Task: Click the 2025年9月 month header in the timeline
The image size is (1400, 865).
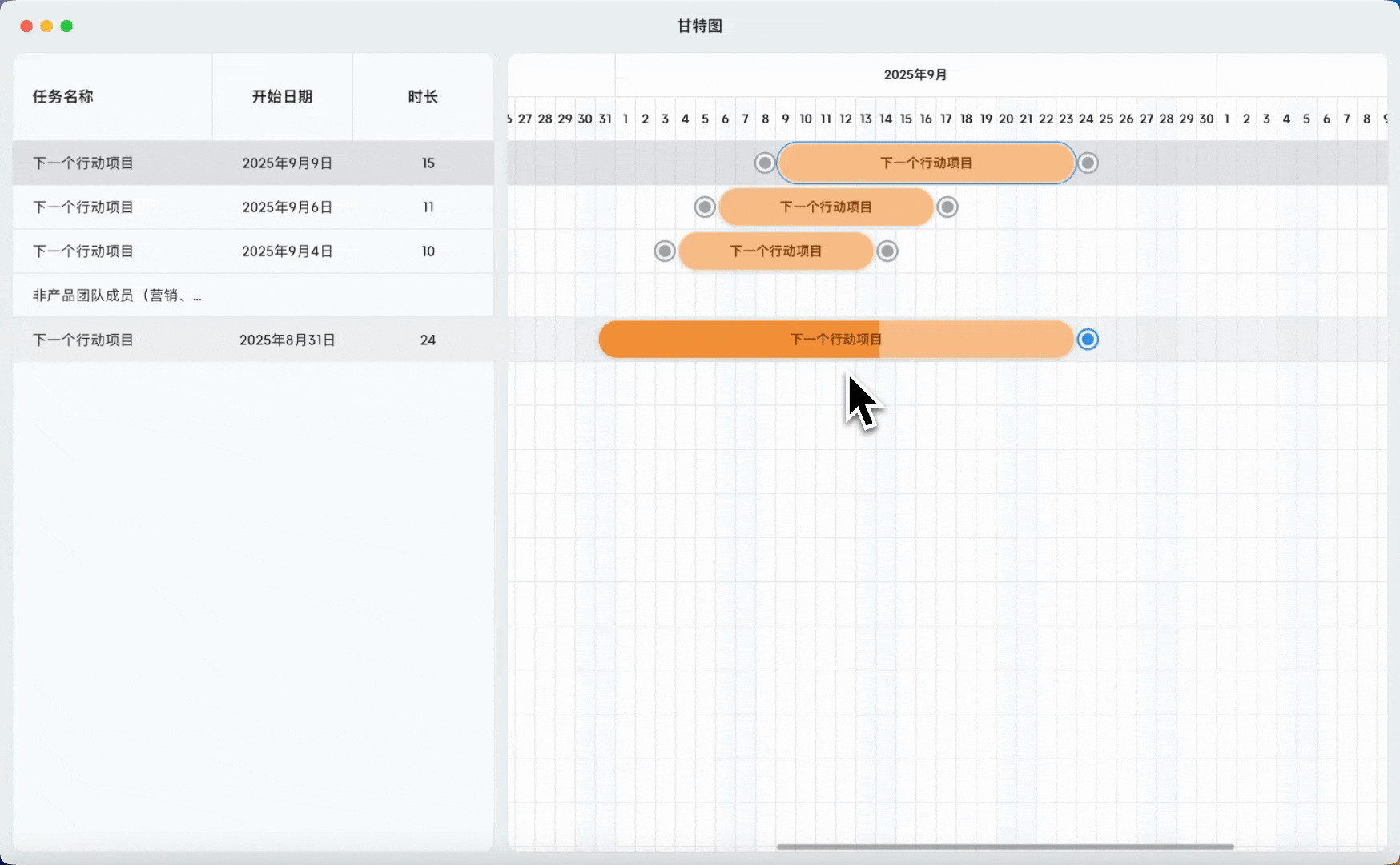Action: tap(915, 74)
